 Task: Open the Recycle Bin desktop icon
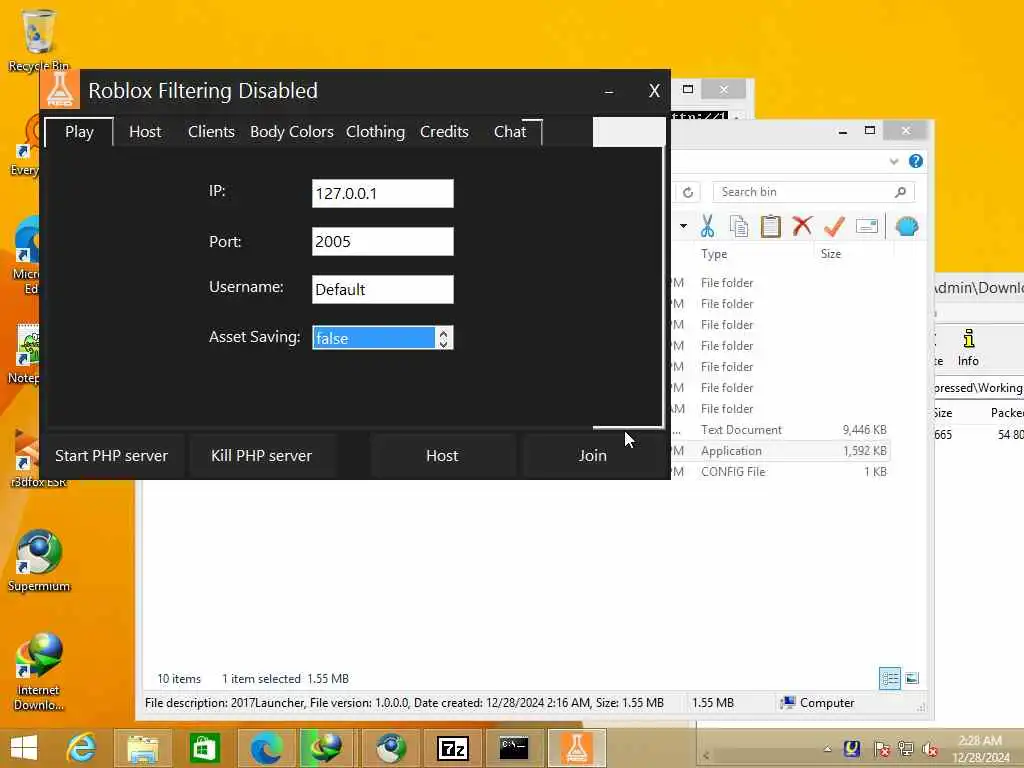point(38,39)
